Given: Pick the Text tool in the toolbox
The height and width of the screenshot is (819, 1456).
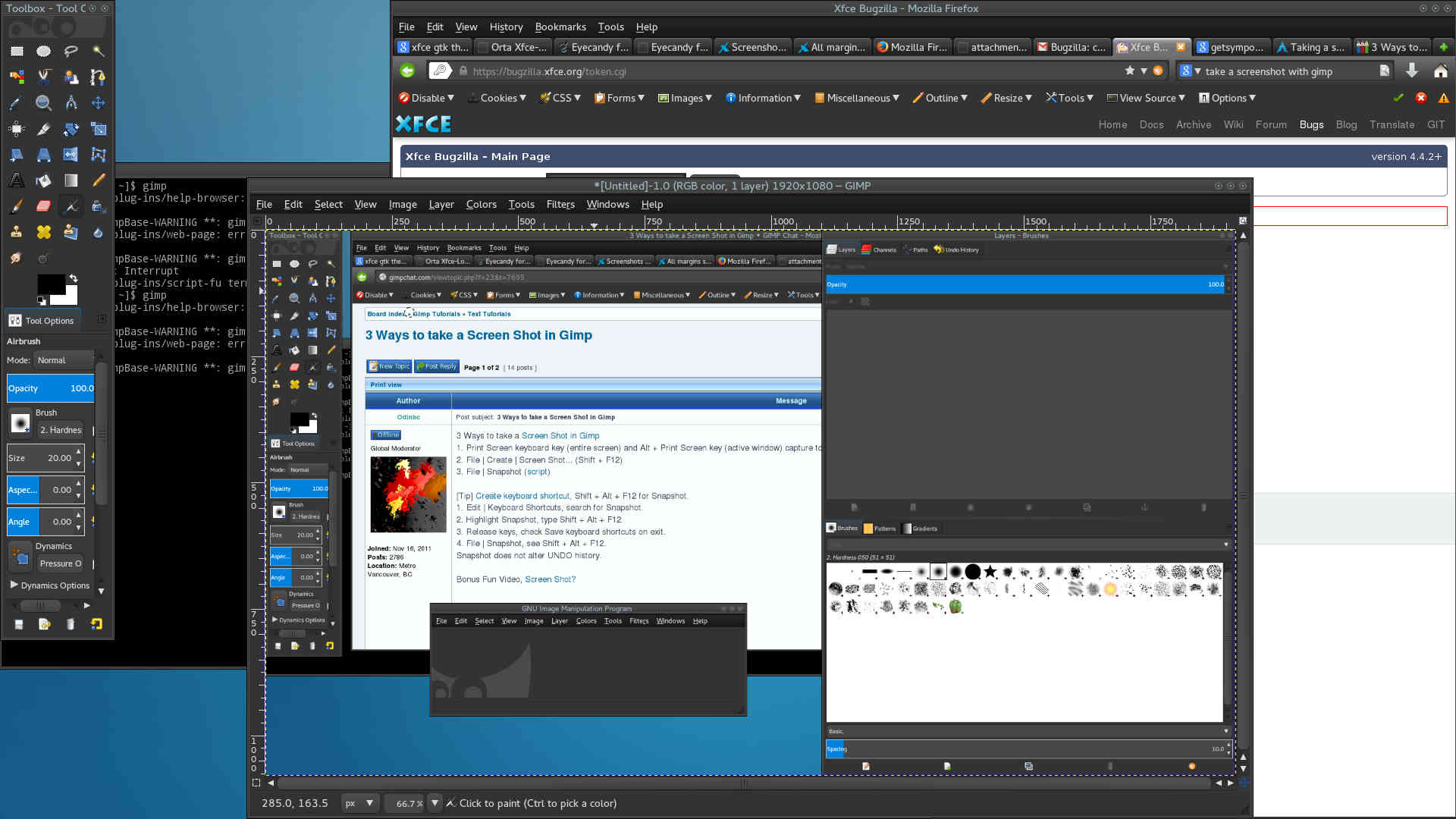Looking at the screenshot, I should 16,180.
